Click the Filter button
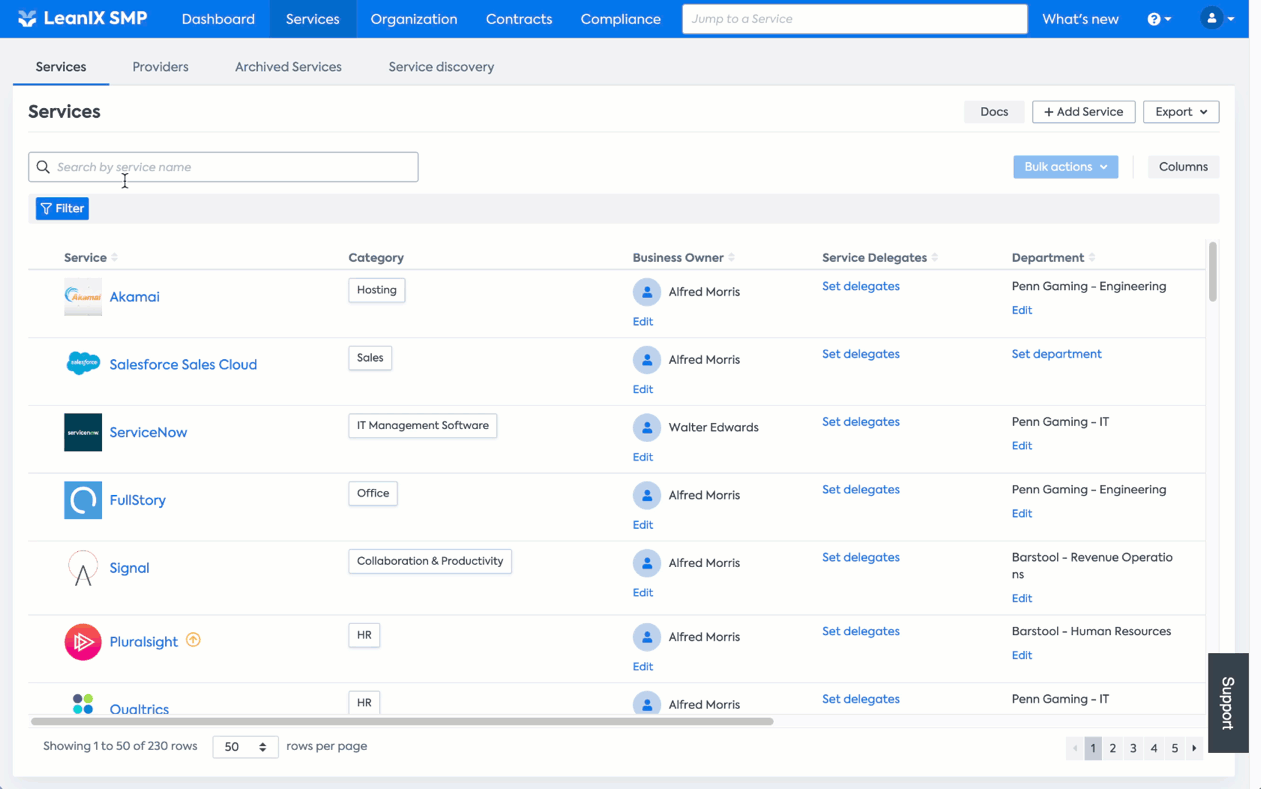This screenshot has height=789, width=1261. (62, 208)
